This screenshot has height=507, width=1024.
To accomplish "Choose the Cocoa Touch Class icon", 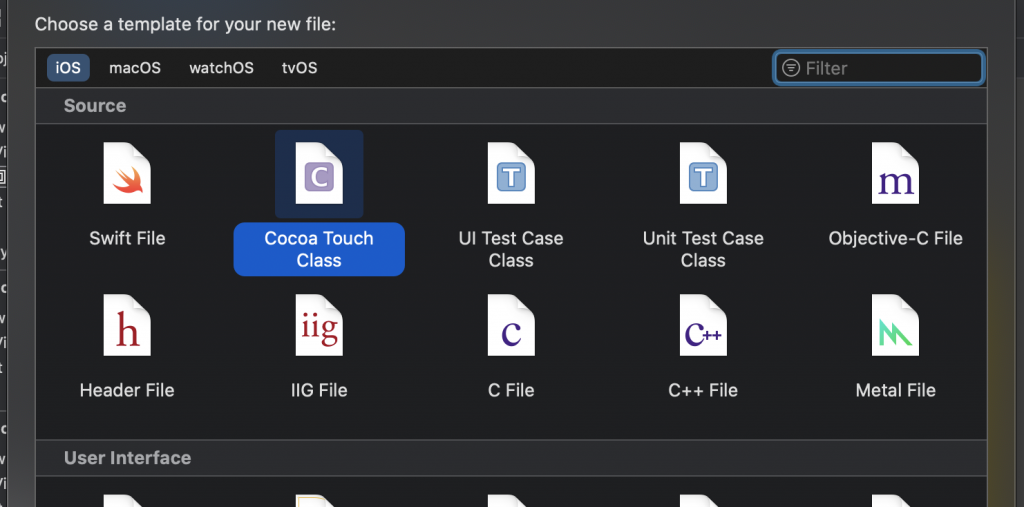I will tap(319, 174).
